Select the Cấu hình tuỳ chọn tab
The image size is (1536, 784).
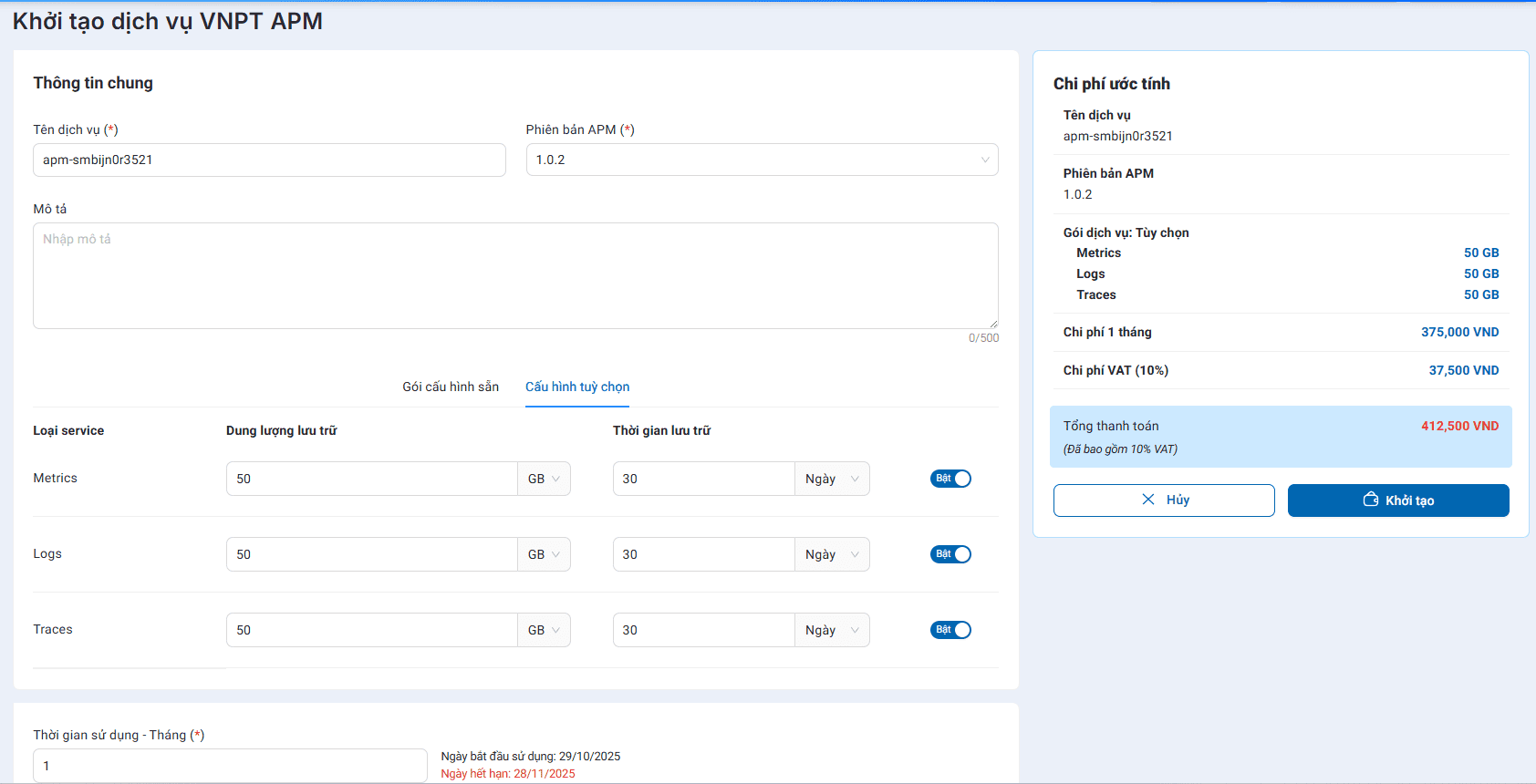[577, 387]
